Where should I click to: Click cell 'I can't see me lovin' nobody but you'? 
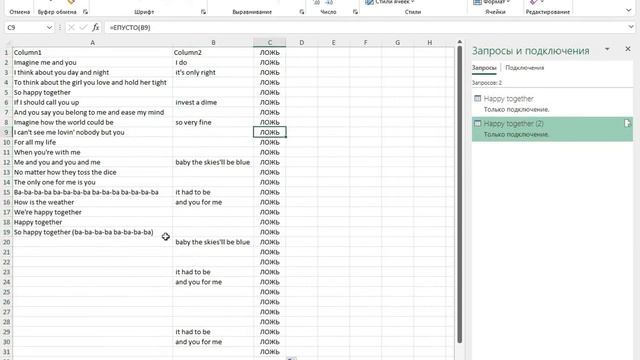point(93,132)
